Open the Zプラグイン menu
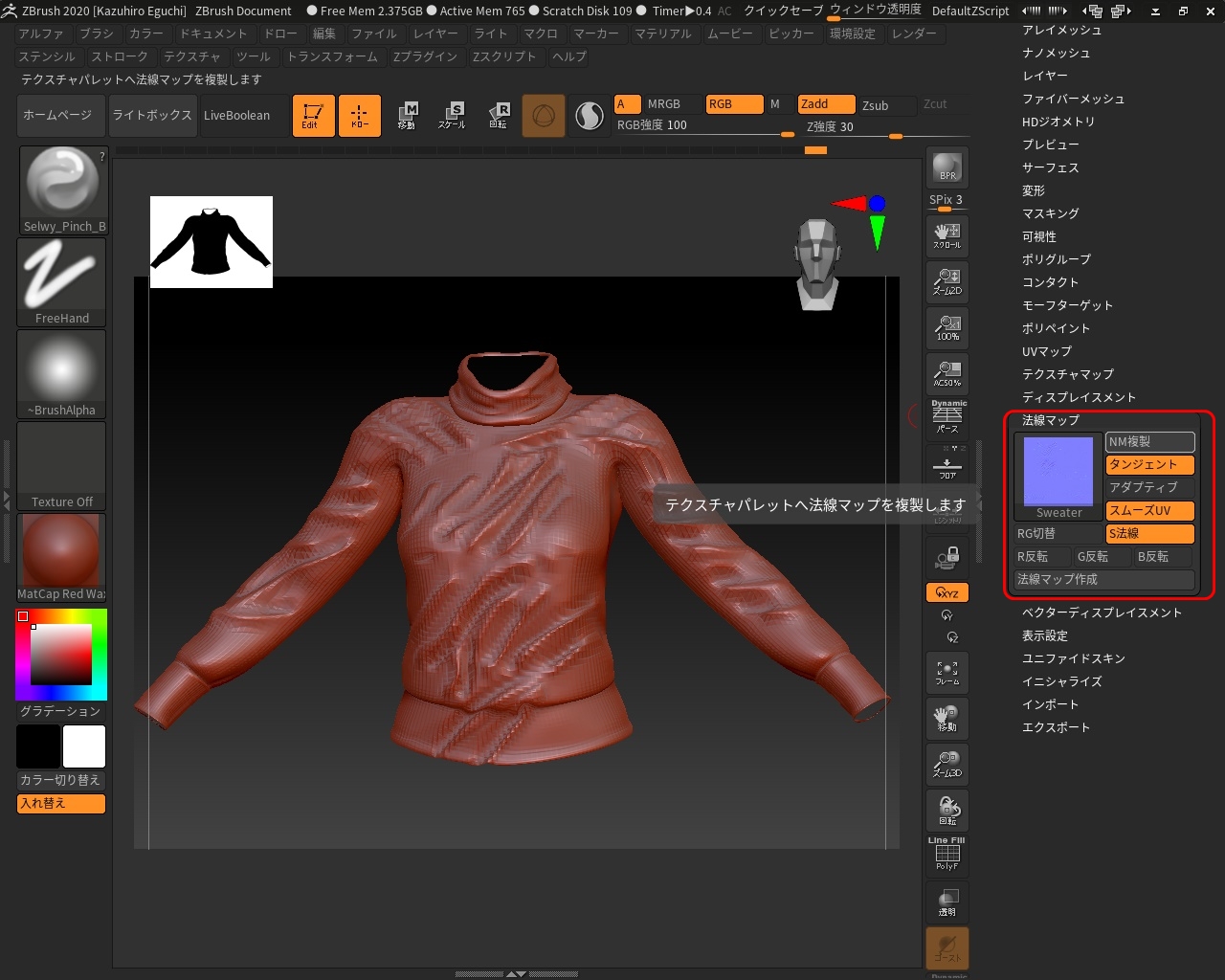 pyautogui.click(x=425, y=56)
